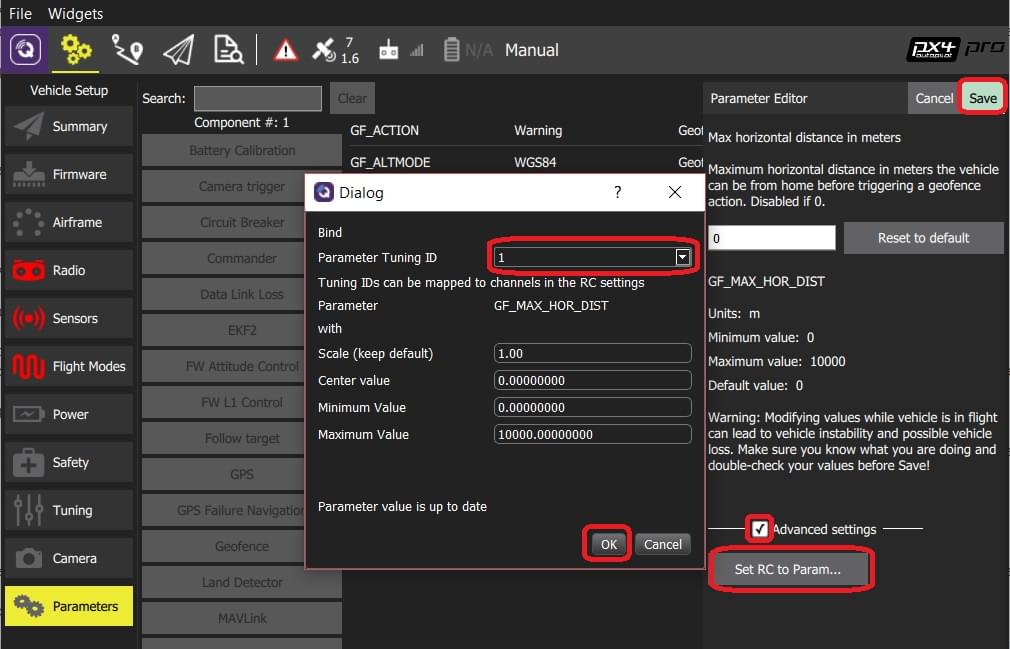Viewport: 1010px width, 649px height.
Task: Click the parameter Search input field
Action: (x=255, y=98)
